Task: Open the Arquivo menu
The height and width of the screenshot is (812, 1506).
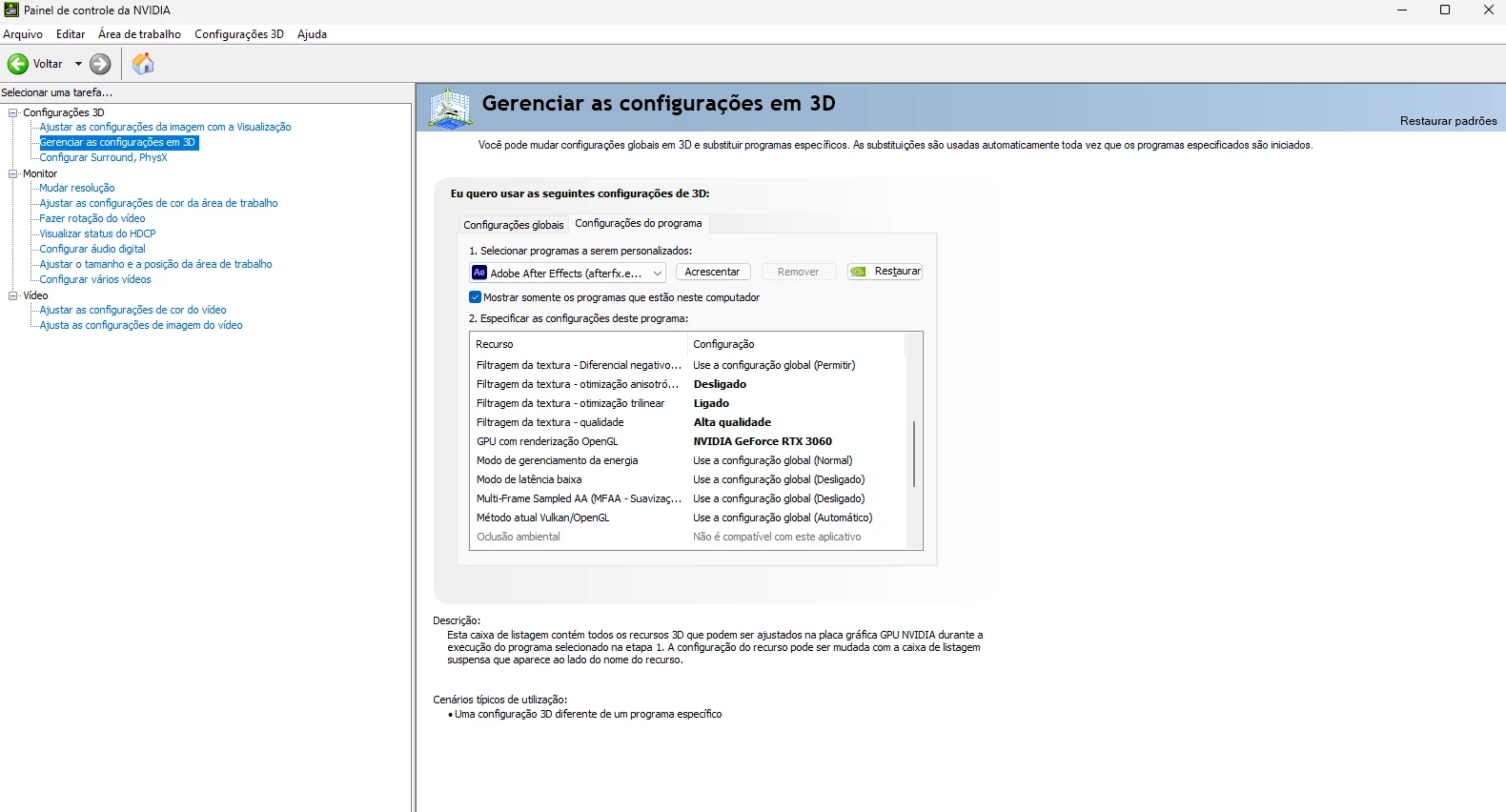Action: click(23, 34)
